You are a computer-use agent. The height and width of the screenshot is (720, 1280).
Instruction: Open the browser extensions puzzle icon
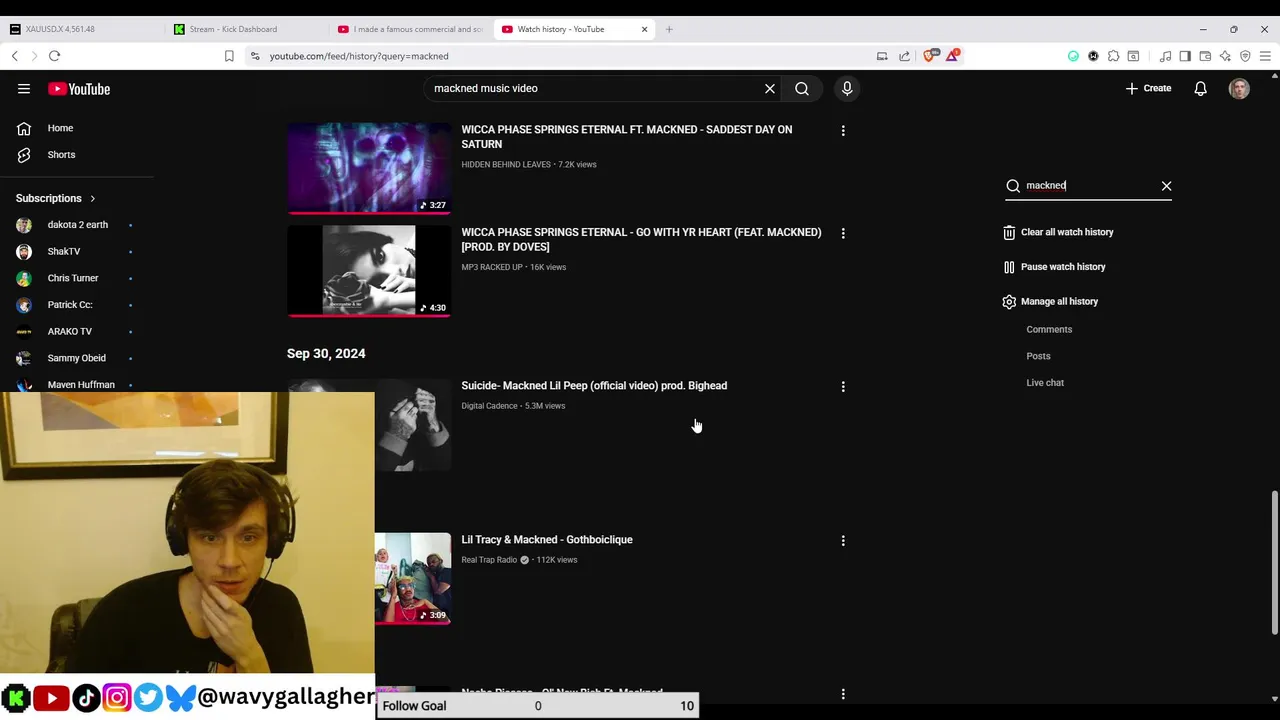1113,56
